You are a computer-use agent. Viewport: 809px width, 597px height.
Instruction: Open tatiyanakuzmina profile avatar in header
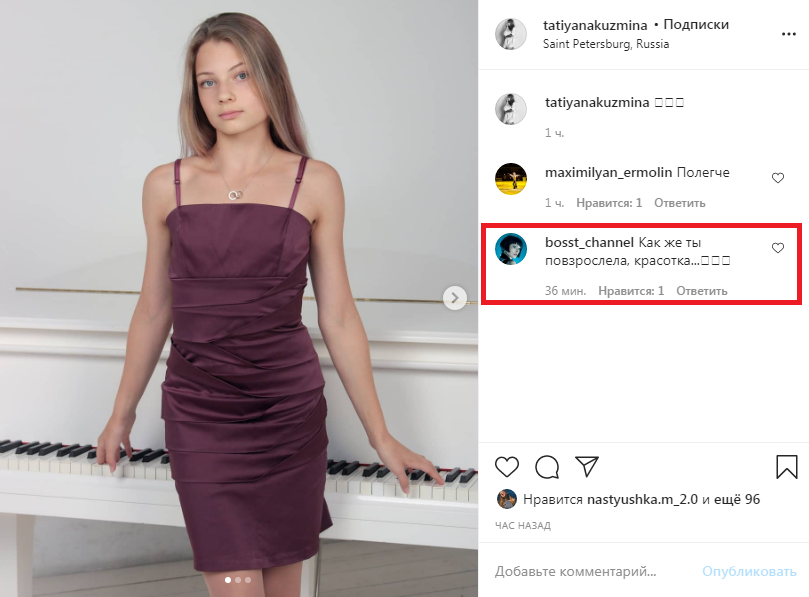point(511,33)
